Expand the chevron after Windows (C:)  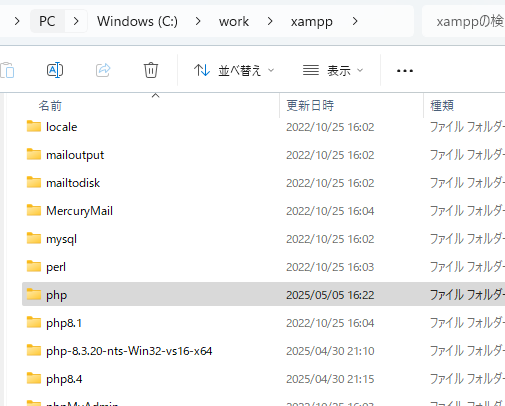pos(198,21)
